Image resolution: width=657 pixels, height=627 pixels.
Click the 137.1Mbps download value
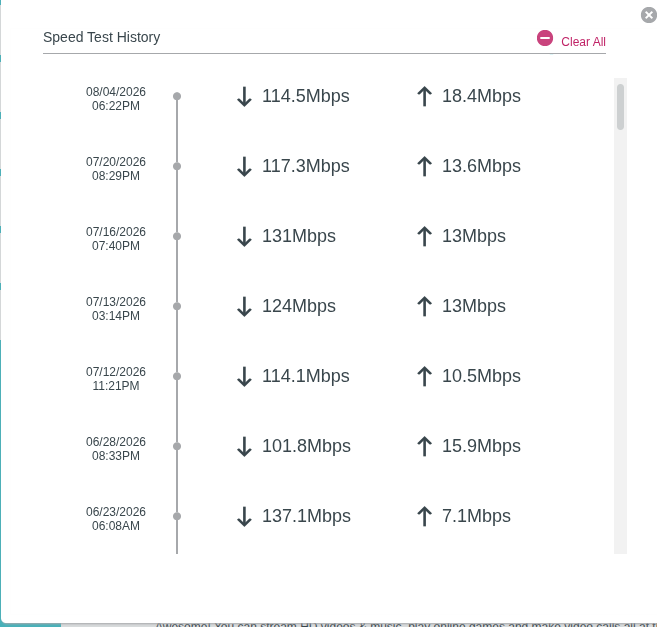pos(306,516)
